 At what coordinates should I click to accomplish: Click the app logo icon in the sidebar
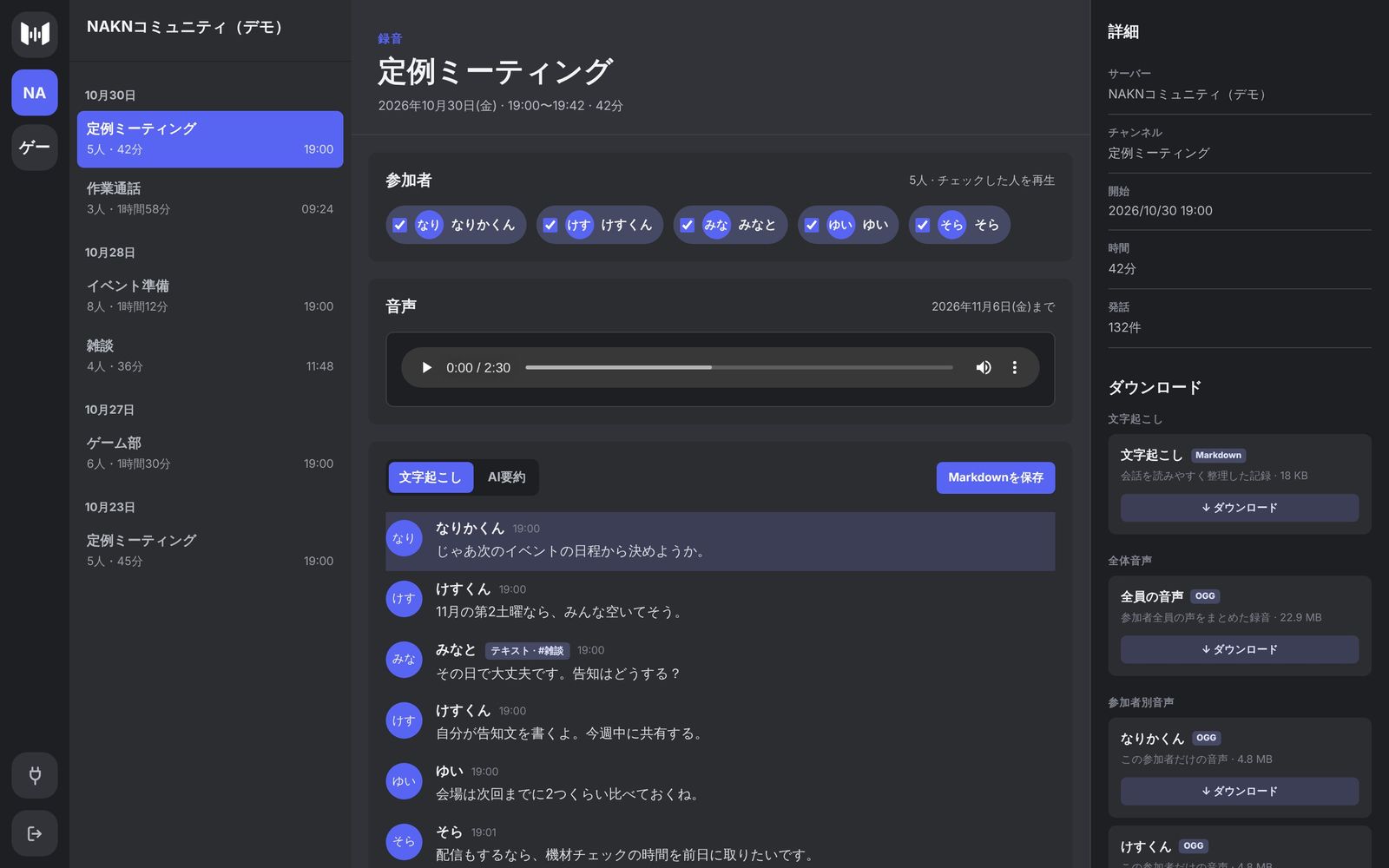pyautogui.click(x=35, y=35)
